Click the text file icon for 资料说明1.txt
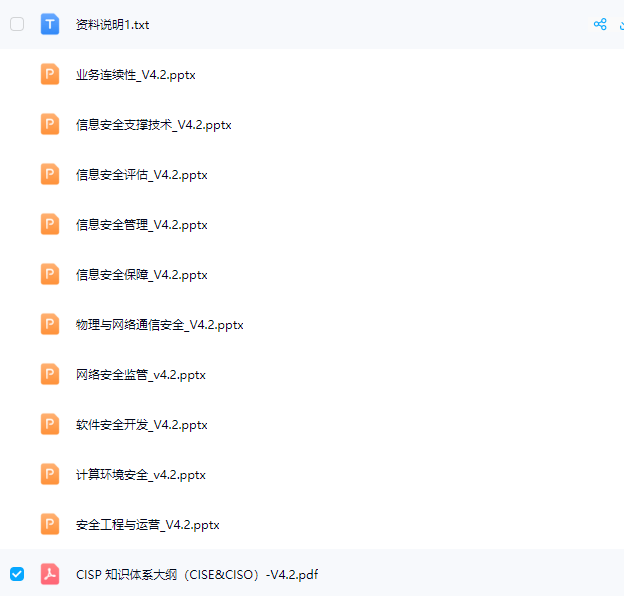Image resolution: width=624 pixels, height=596 pixels. point(50,24)
